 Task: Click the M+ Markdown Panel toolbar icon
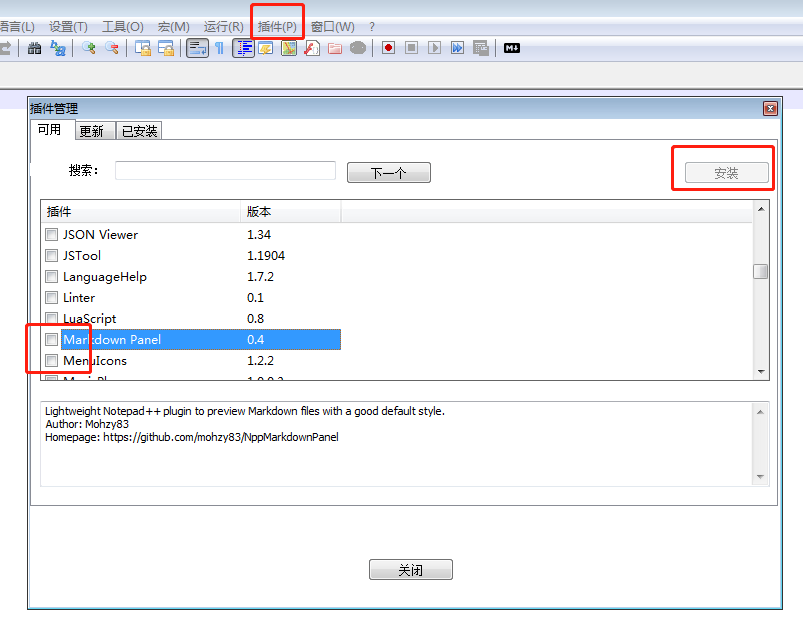click(511, 47)
